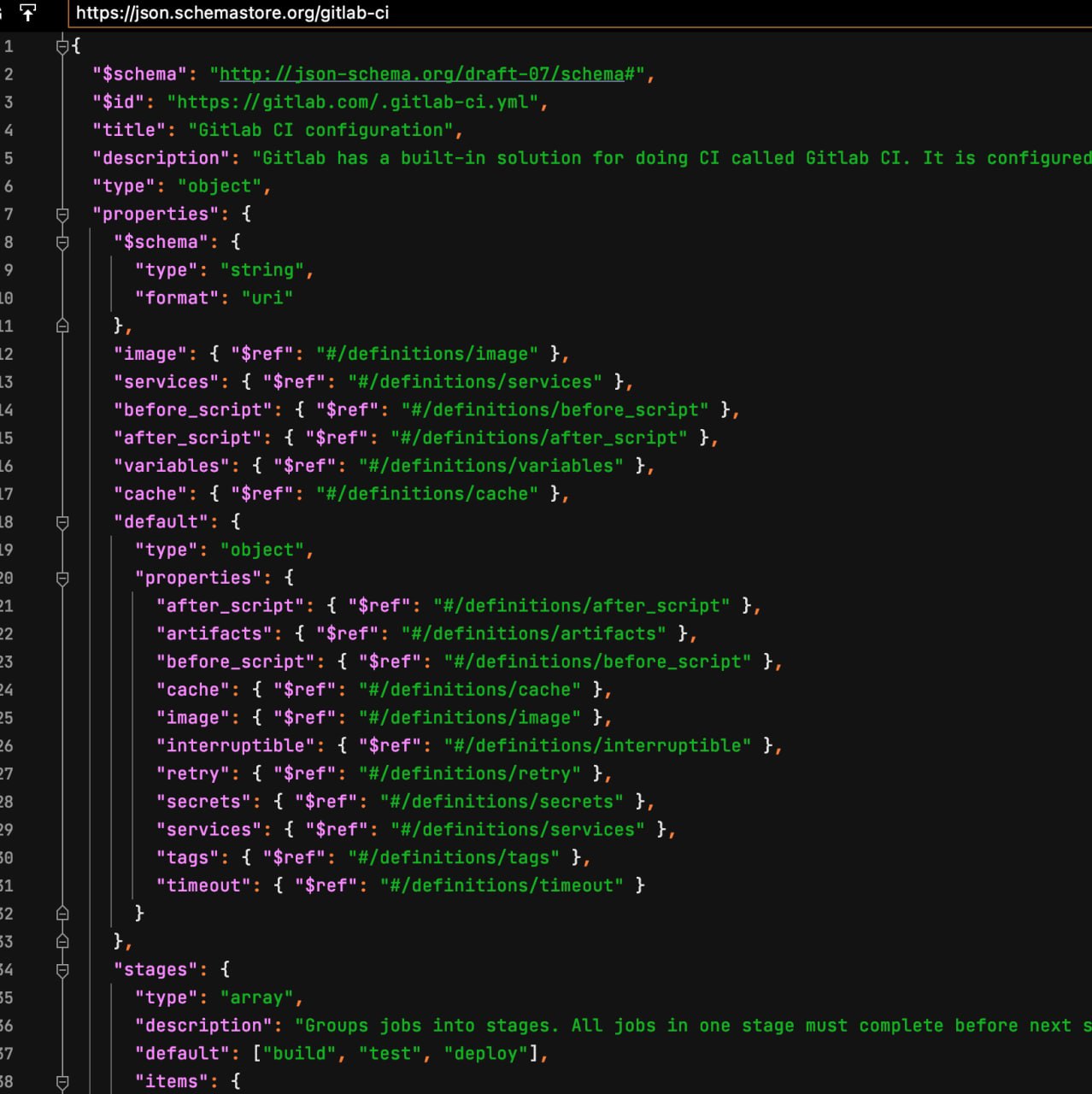Click the "secrets" key
This screenshot has width=1092, height=1094.
203,802
